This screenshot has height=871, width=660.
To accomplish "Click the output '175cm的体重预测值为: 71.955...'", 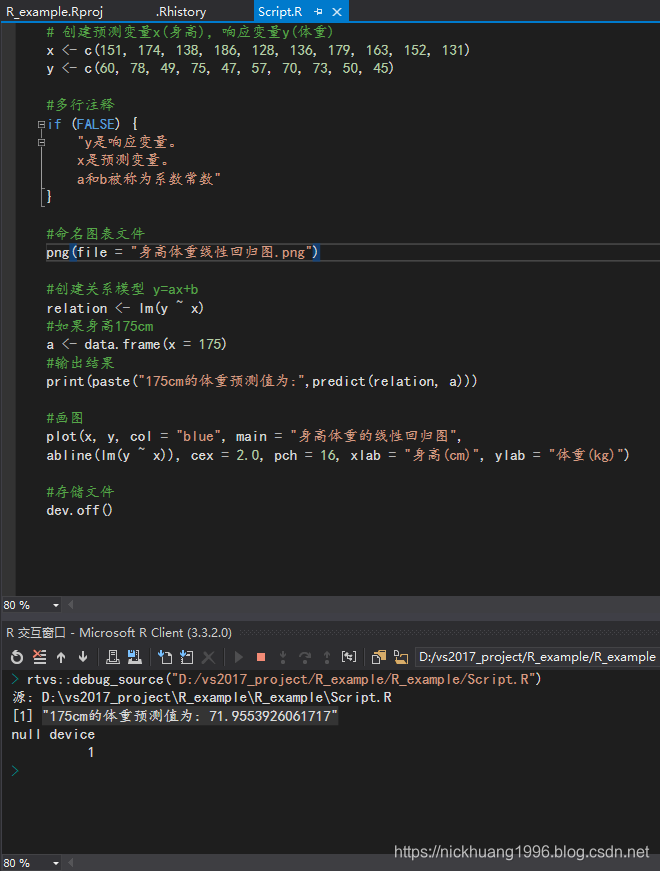I will 189,716.
